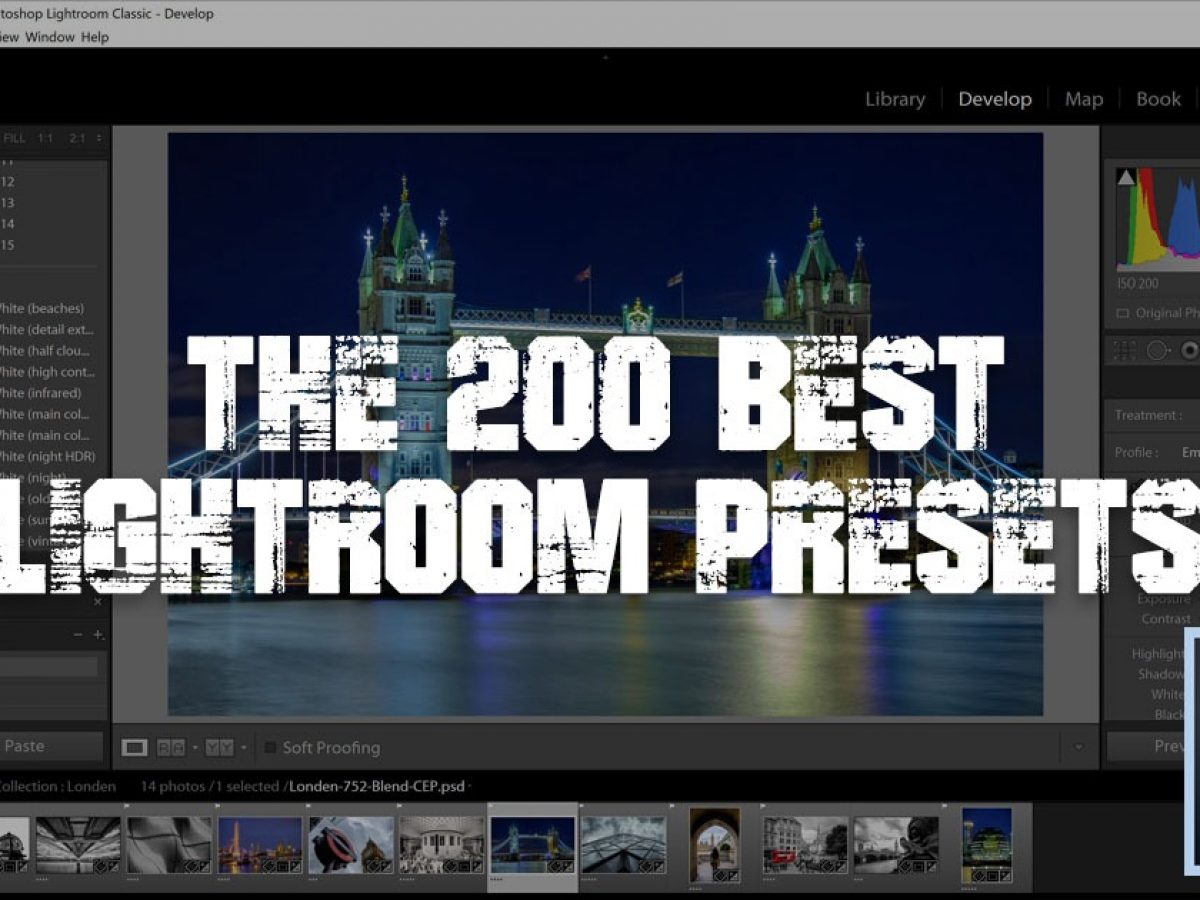Image resolution: width=1200 pixels, height=900 pixels.
Task: Open the Window menu
Action: point(50,37)
